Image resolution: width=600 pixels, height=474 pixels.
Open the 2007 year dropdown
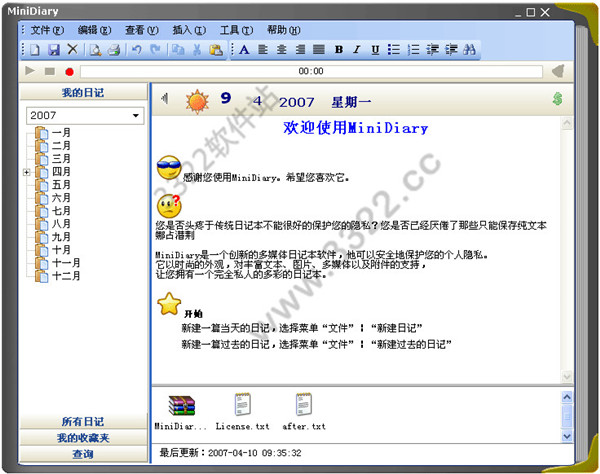pyautogui.click(x=135, y=116)
